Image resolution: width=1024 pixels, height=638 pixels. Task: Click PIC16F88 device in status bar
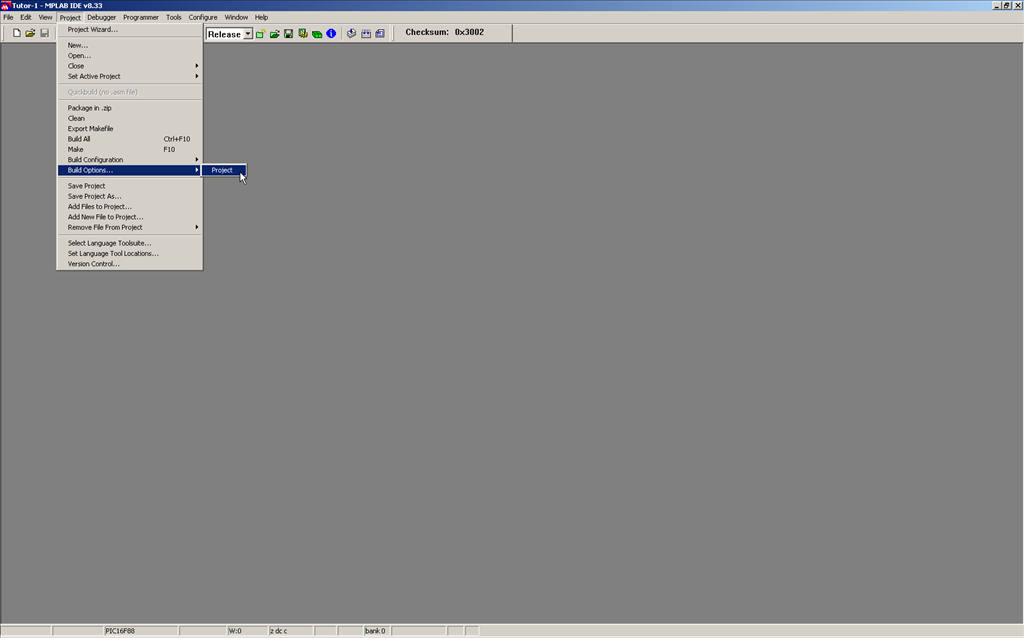pos(119,631)
